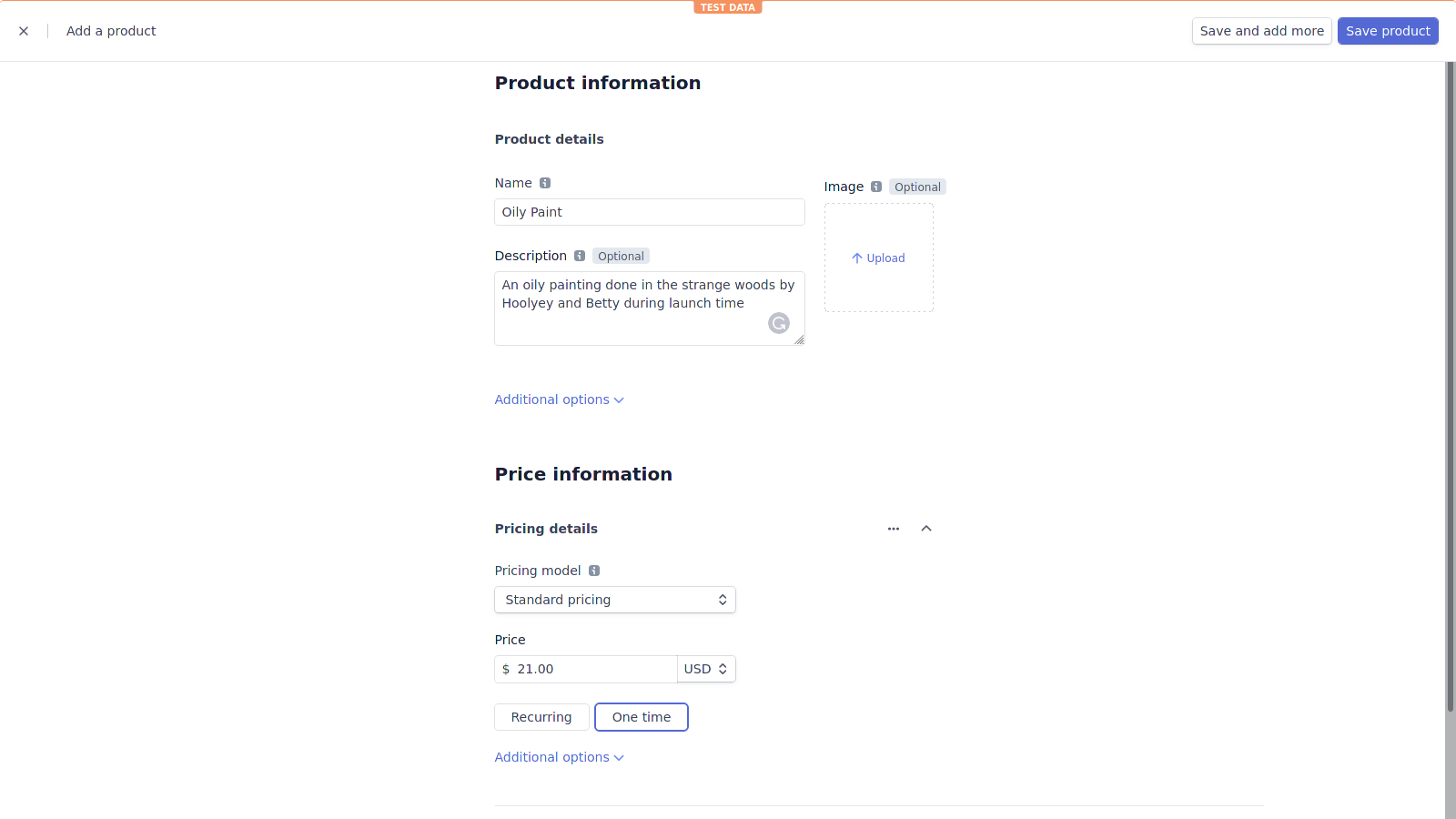This screenshot has height=819, width=1456.
Task: Open the Pricing details overflow menu
Action: pyautogui.click(x=893, y=529)
